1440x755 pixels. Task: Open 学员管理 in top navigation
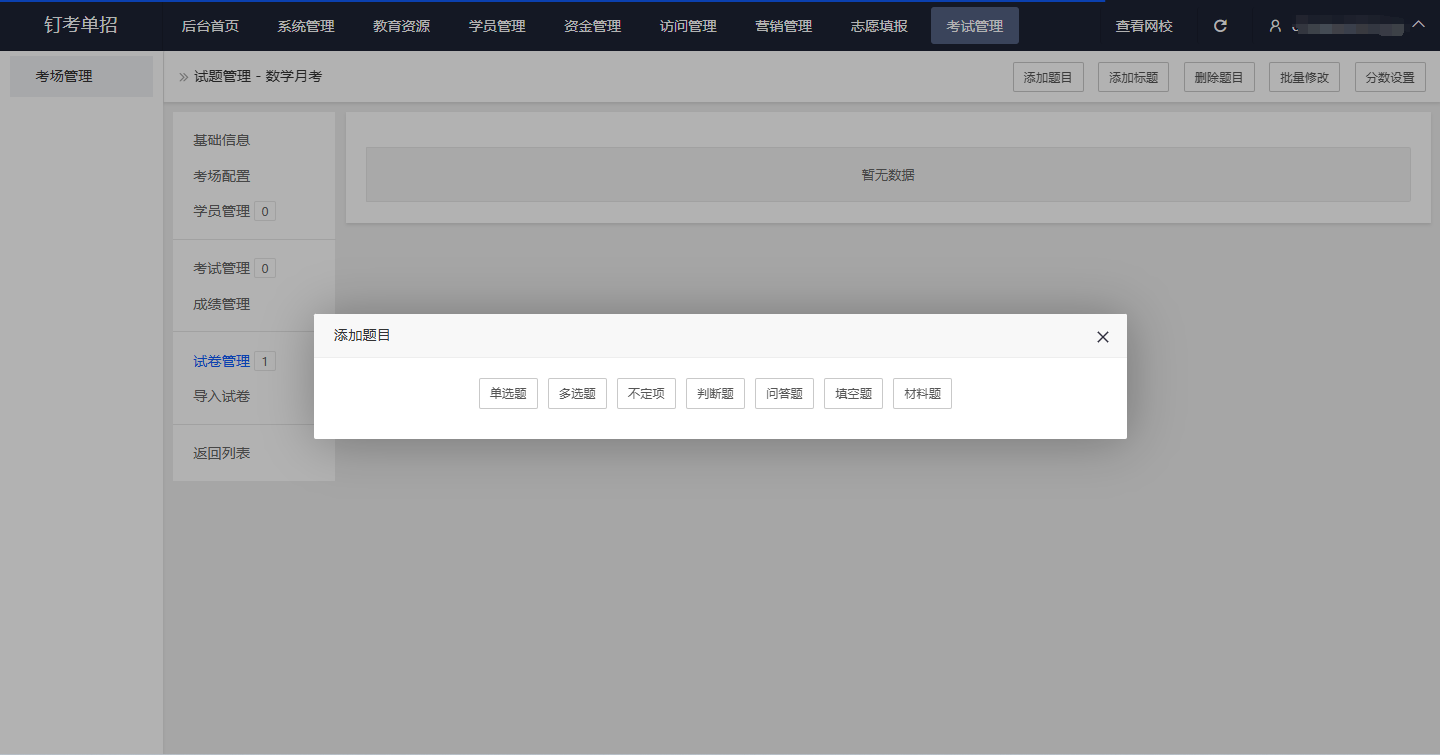(497, 26)
